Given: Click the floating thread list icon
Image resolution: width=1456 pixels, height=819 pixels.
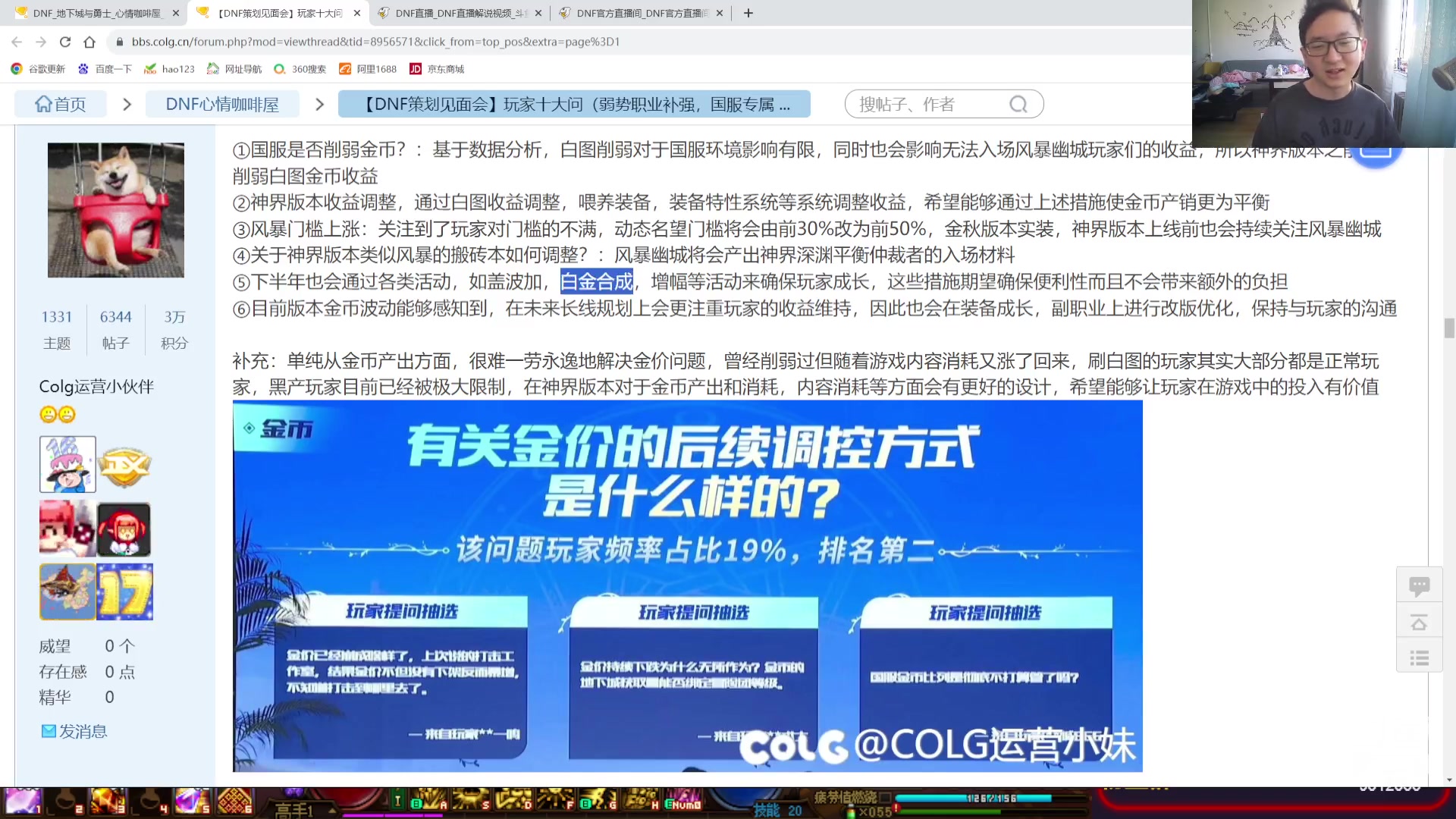Looking at the screenshot, I should (1419, 657).
